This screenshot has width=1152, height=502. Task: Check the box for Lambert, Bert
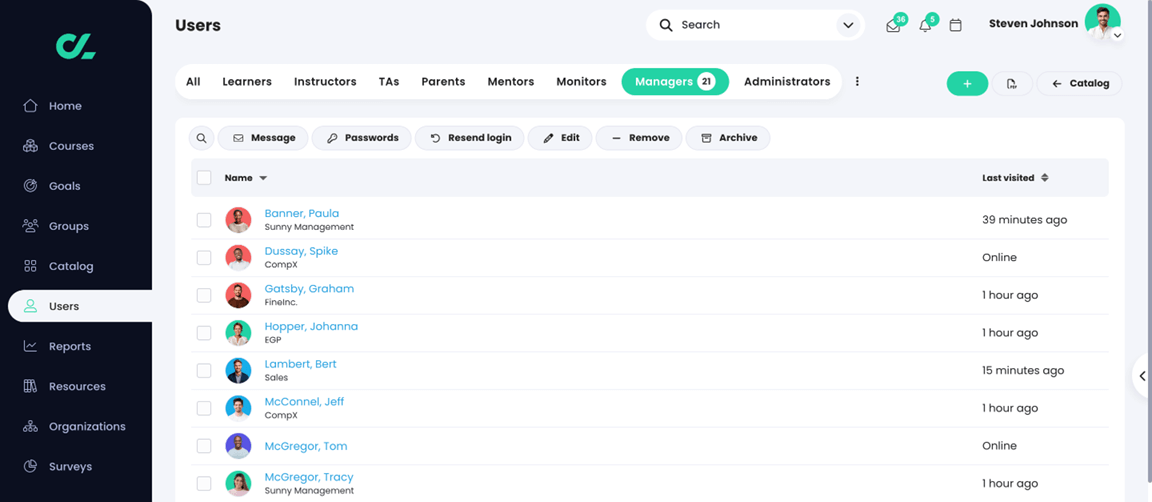[204, 370]
